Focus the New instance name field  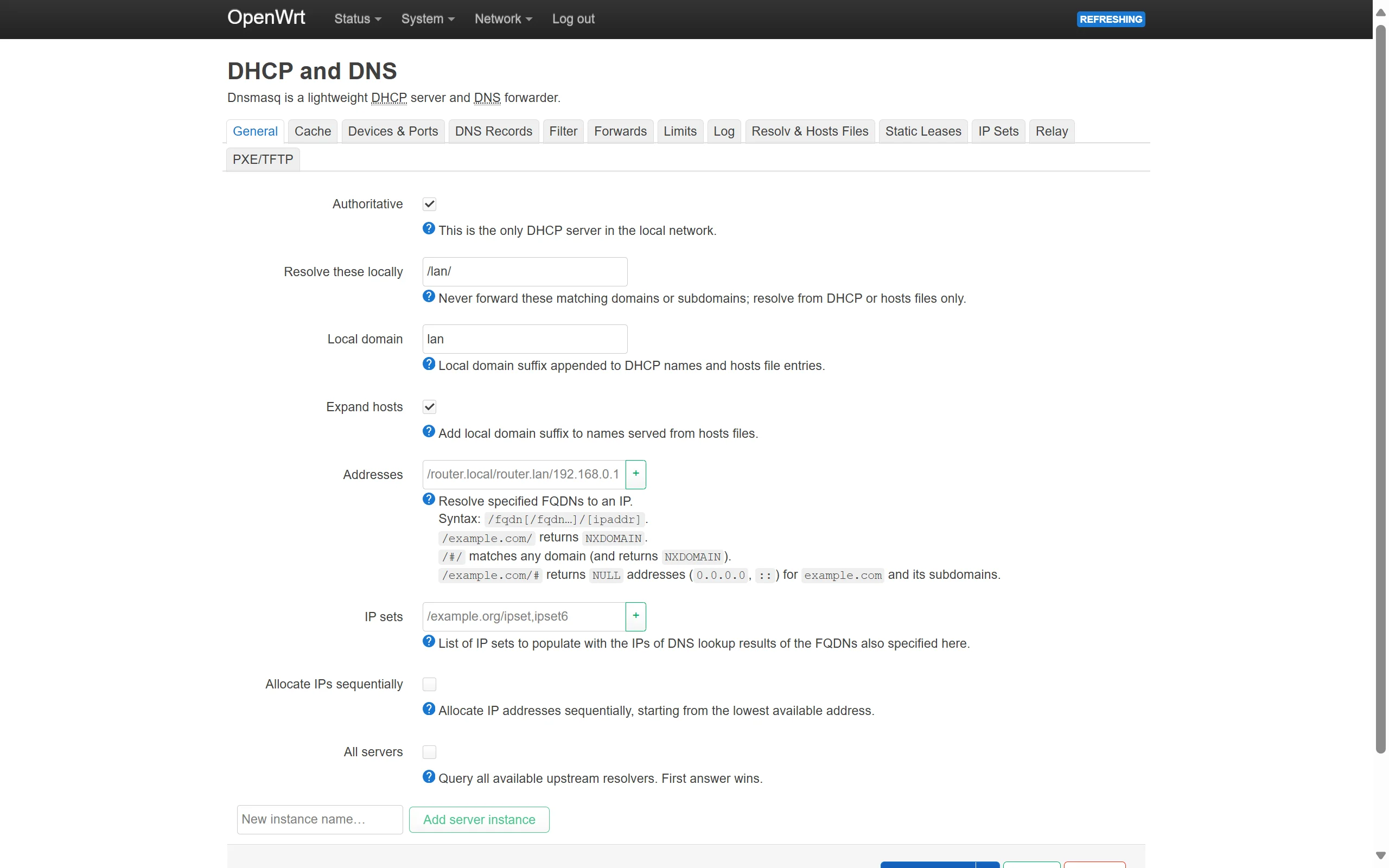pyautogui.click(x=320, y=819)
